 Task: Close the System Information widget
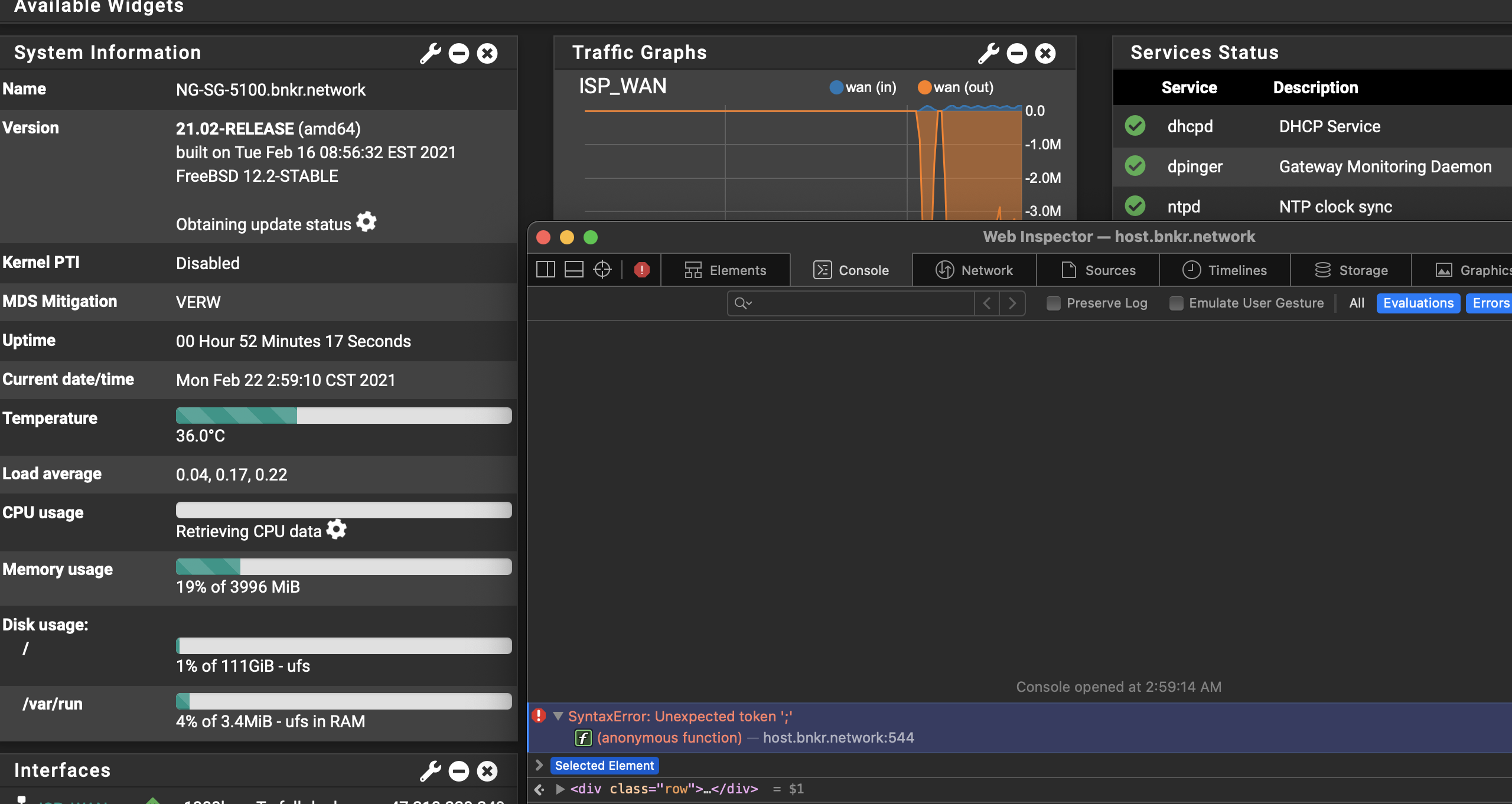click(x=487, y=53)
